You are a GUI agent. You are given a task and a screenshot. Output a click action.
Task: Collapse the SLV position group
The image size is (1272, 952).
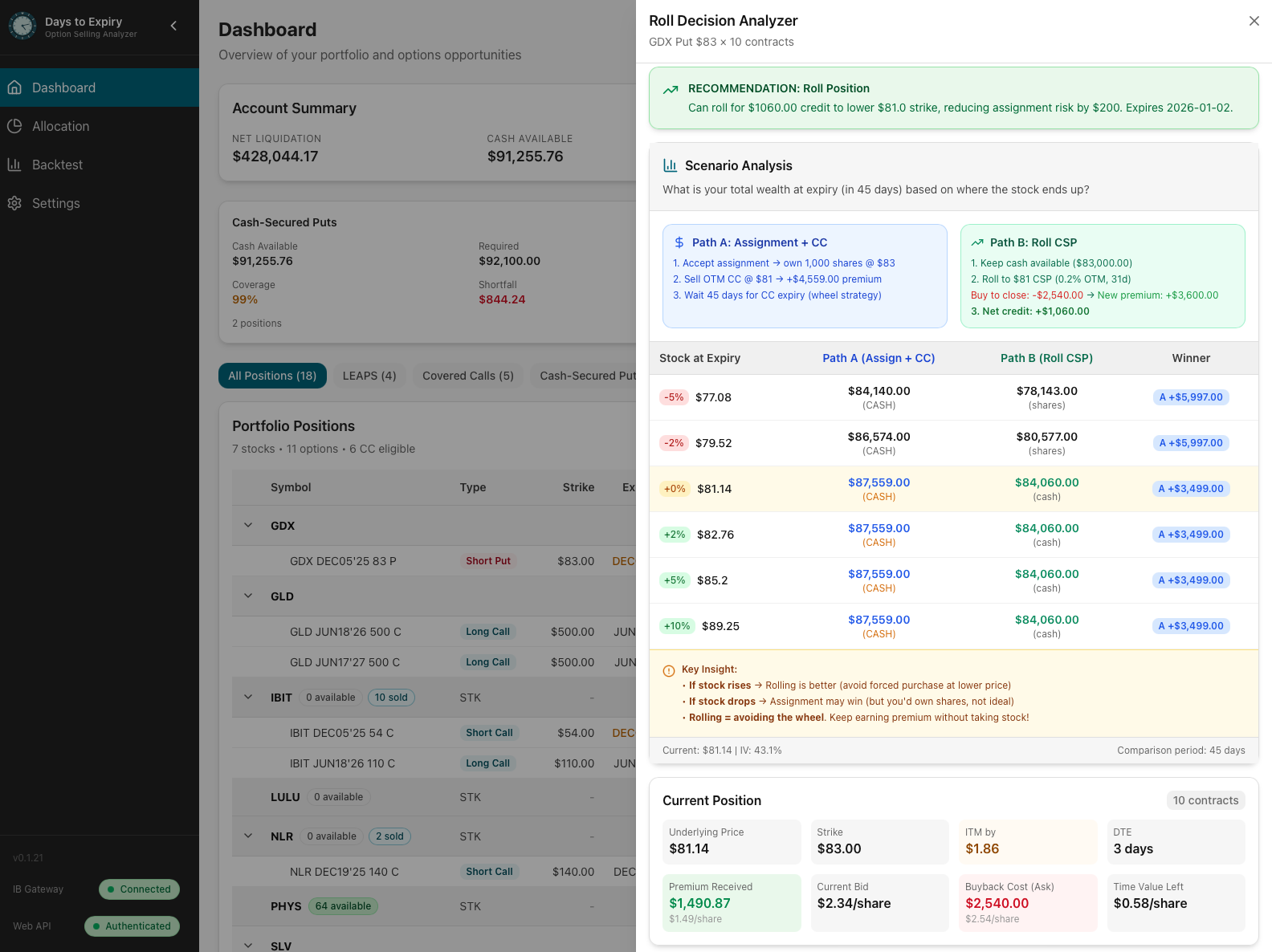tap(248, 946)
